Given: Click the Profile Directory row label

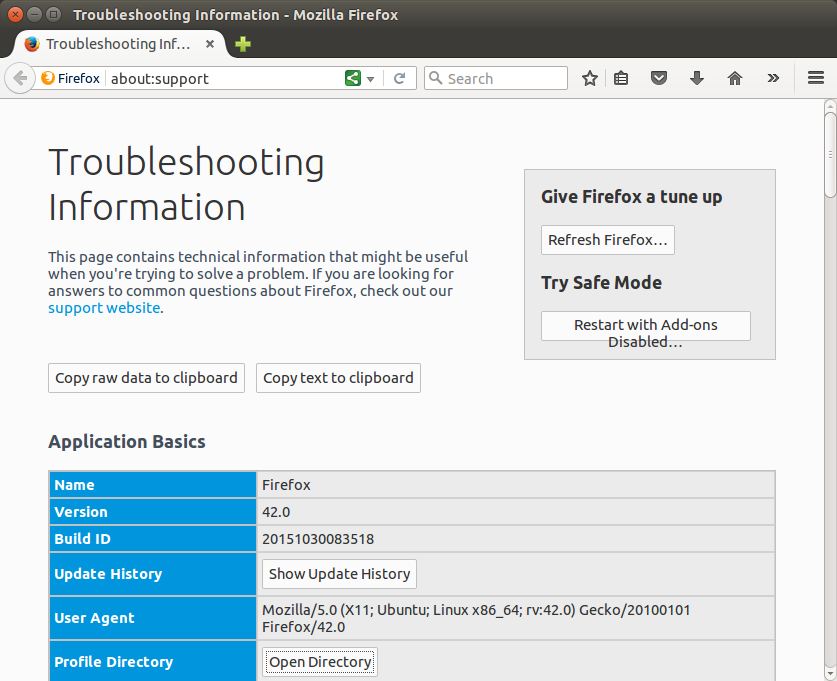Looking at the screenshot, I should click(114, 662).
